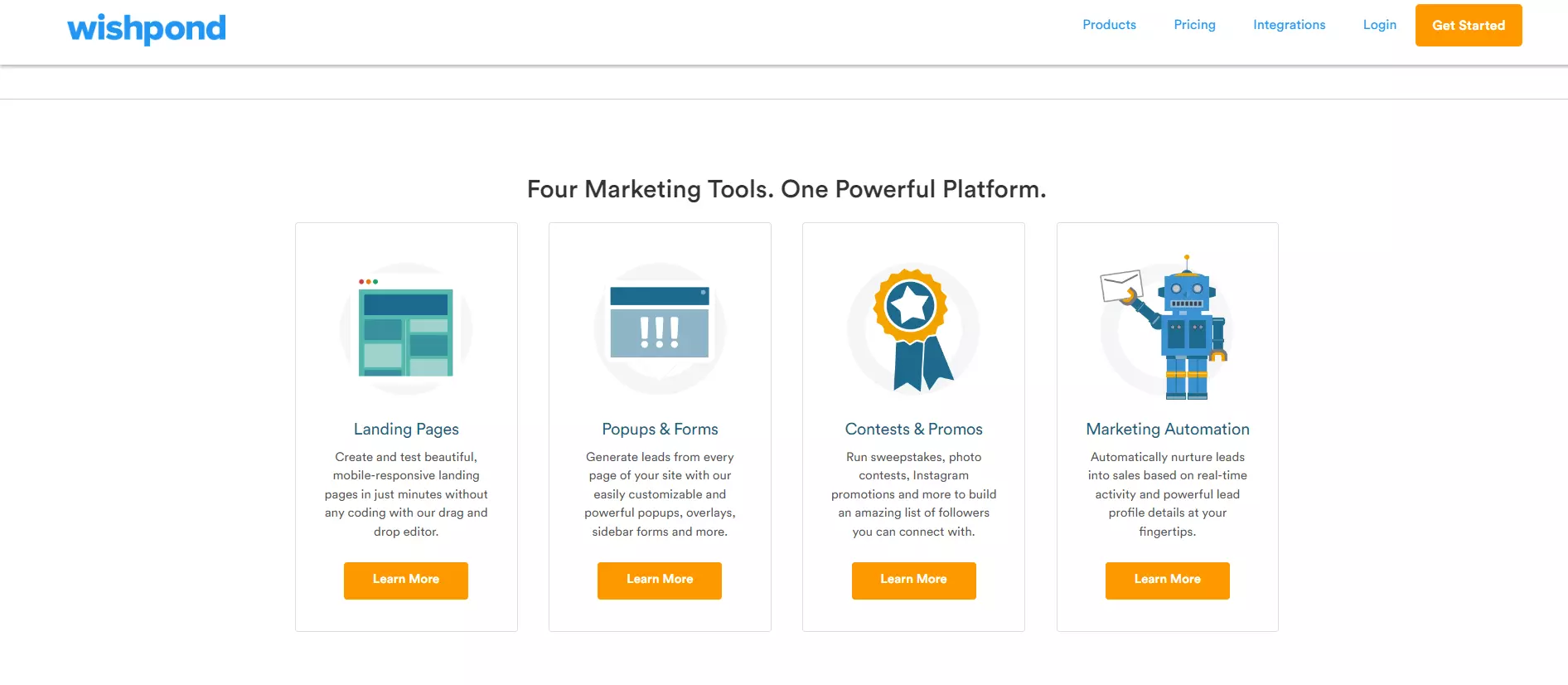Open the Landing Pages heading link
This screenshot has width=1568, height=685.
point(406,430)
